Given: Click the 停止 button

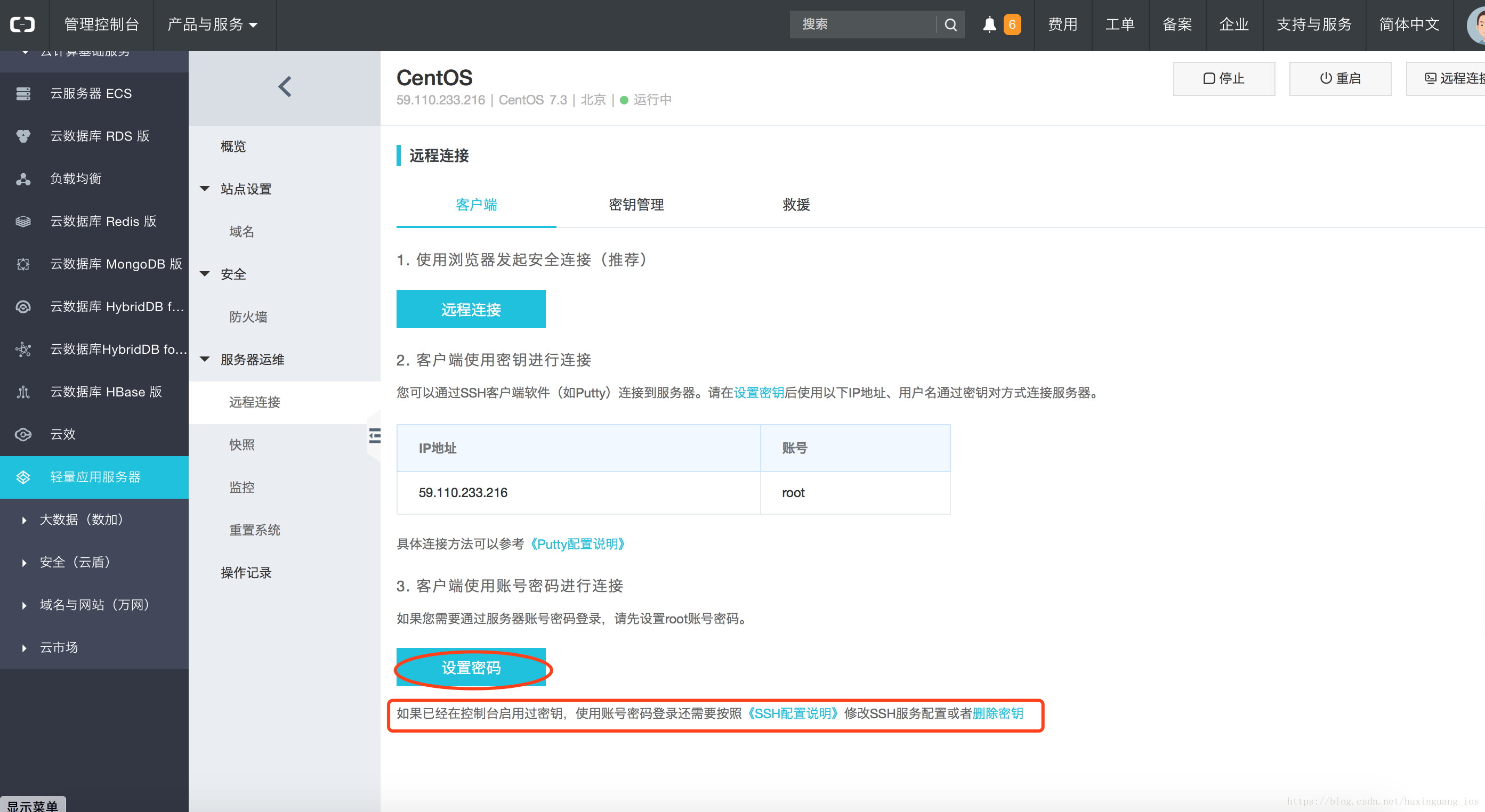Looking at the screenshot, I should tap(1224, 78).
